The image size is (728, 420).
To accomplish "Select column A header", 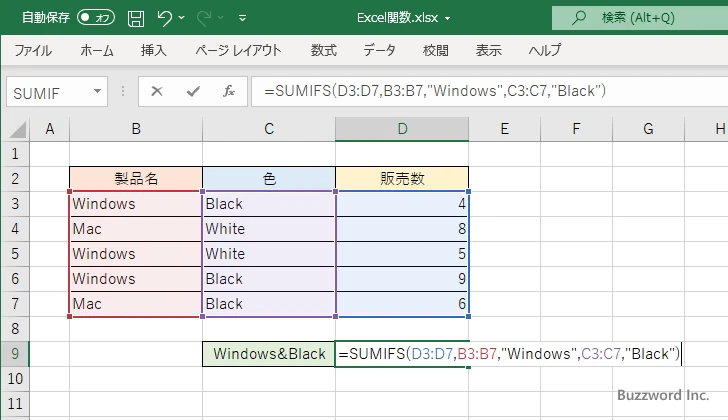I will [x=50, y=129].
